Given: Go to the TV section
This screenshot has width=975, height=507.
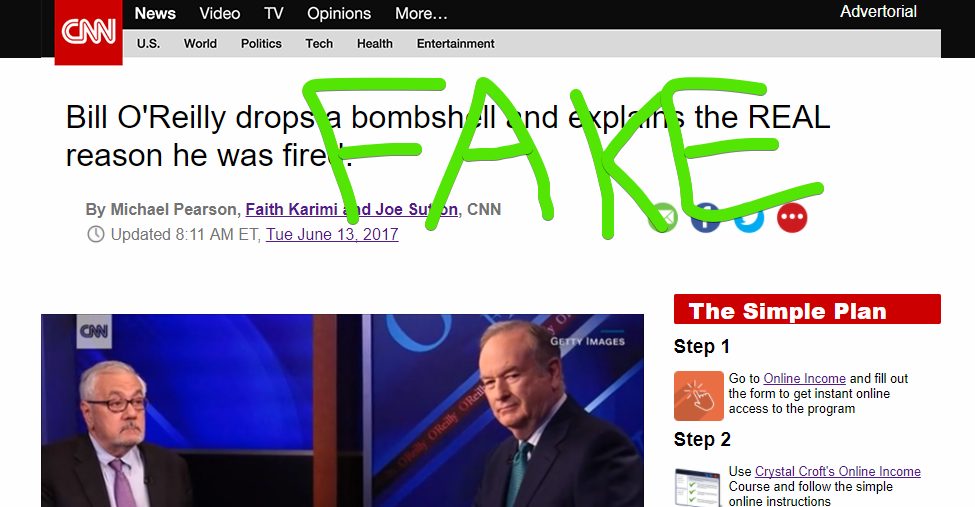Looking at the screenshot, I should [x=274, y=14].
